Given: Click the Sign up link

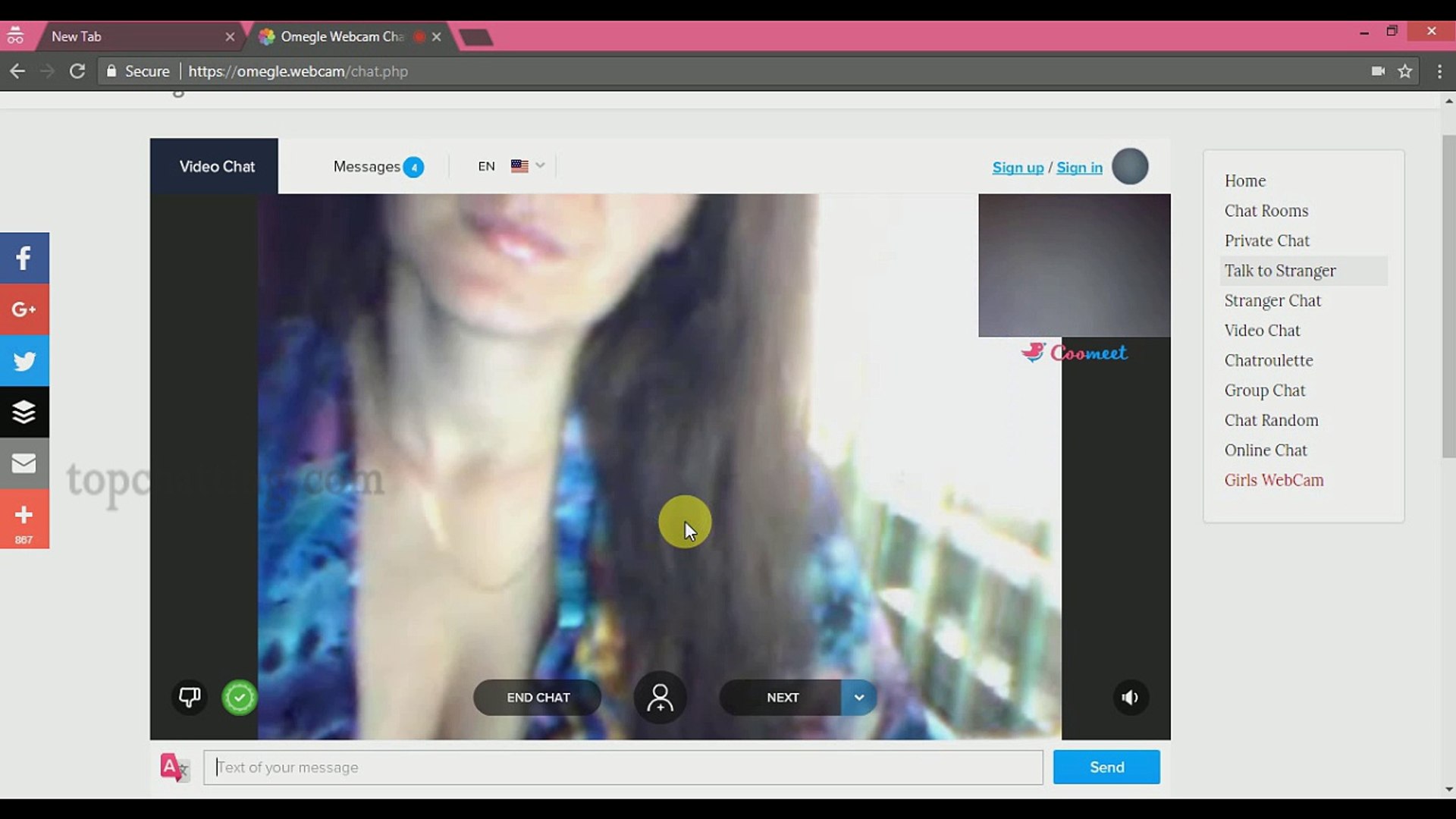Looking at the screenshot, I should click(x=1018, y=167).
